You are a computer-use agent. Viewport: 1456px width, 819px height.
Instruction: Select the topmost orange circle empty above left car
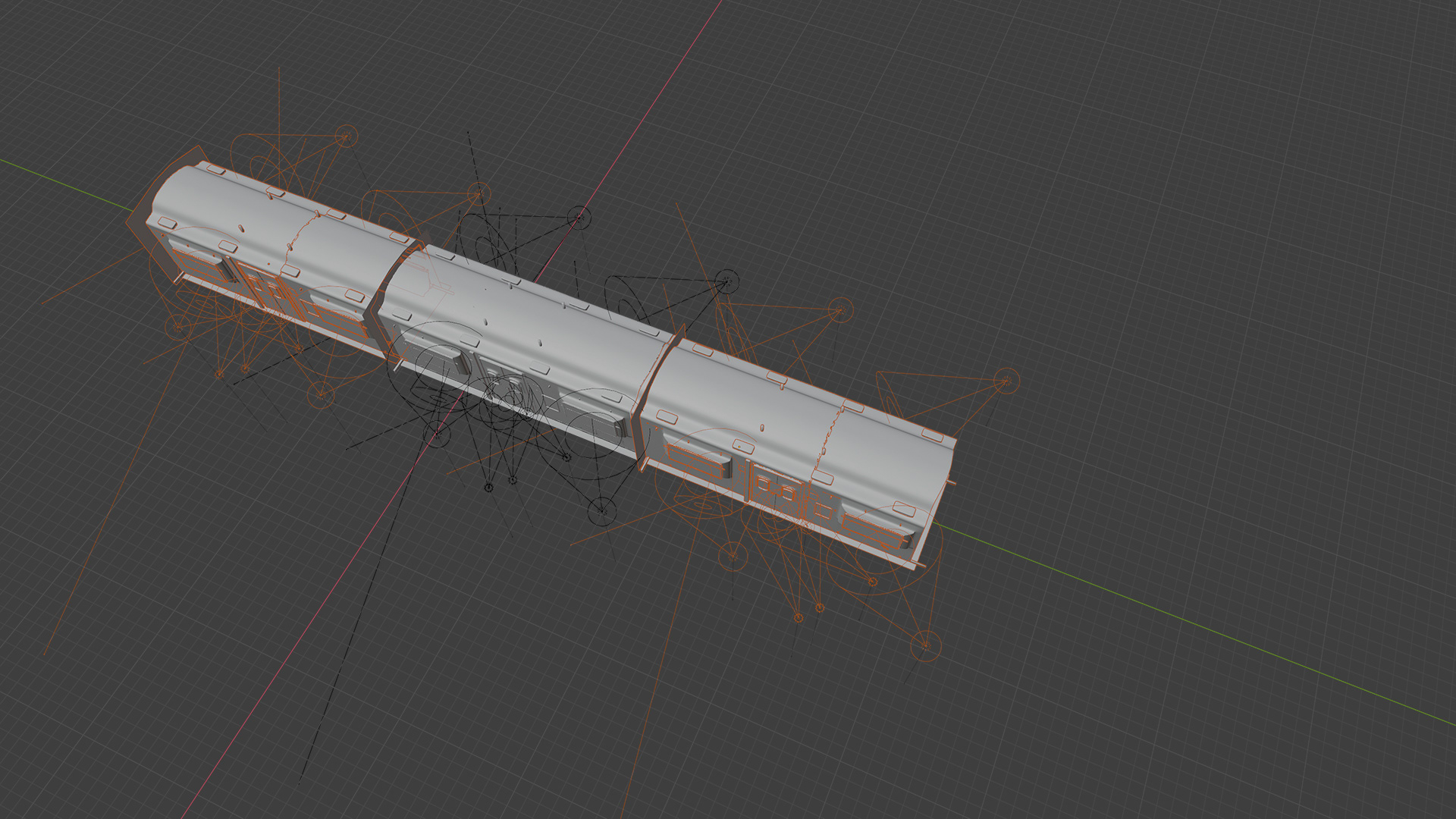point(346,137)
